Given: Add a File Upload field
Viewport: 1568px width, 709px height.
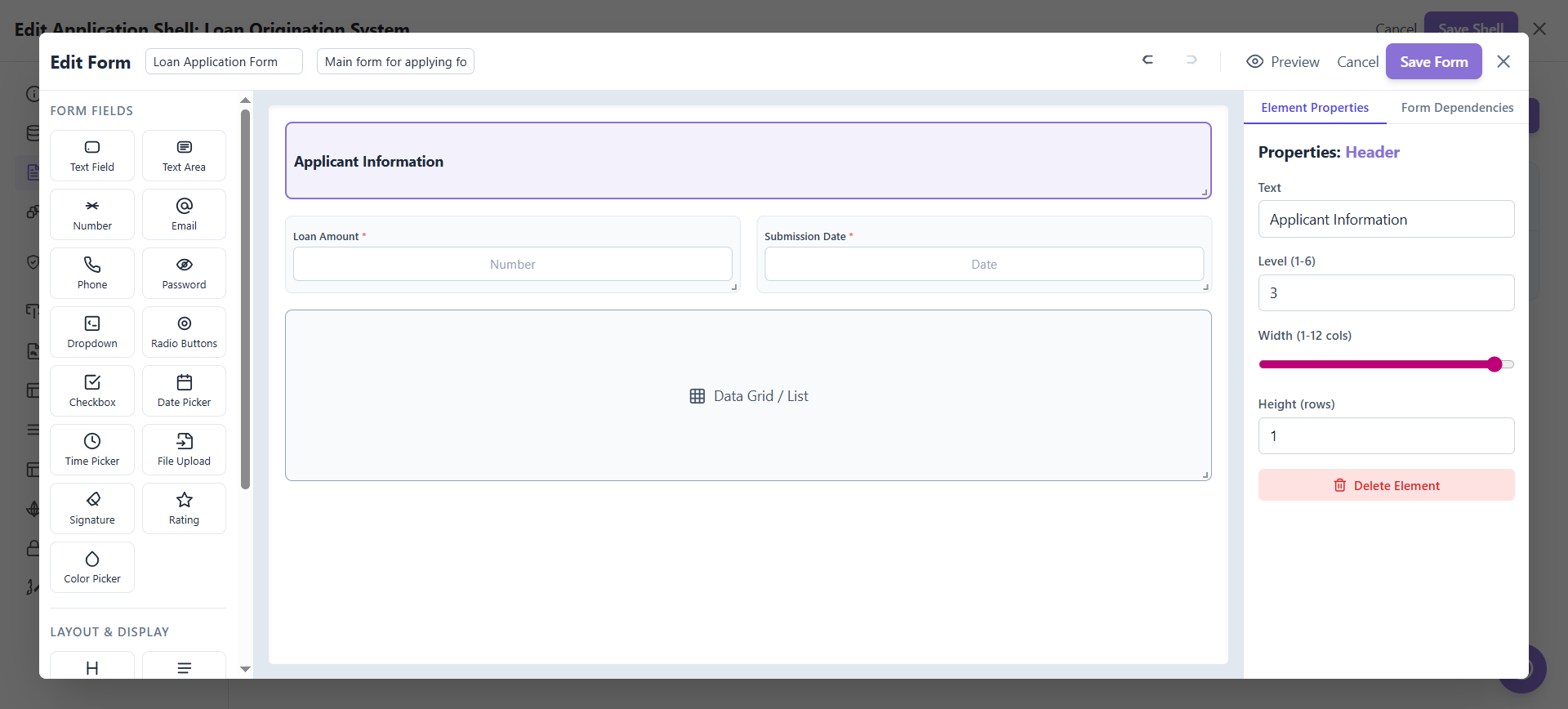Looking at the screenshot, I should click(x=184, y=449).
